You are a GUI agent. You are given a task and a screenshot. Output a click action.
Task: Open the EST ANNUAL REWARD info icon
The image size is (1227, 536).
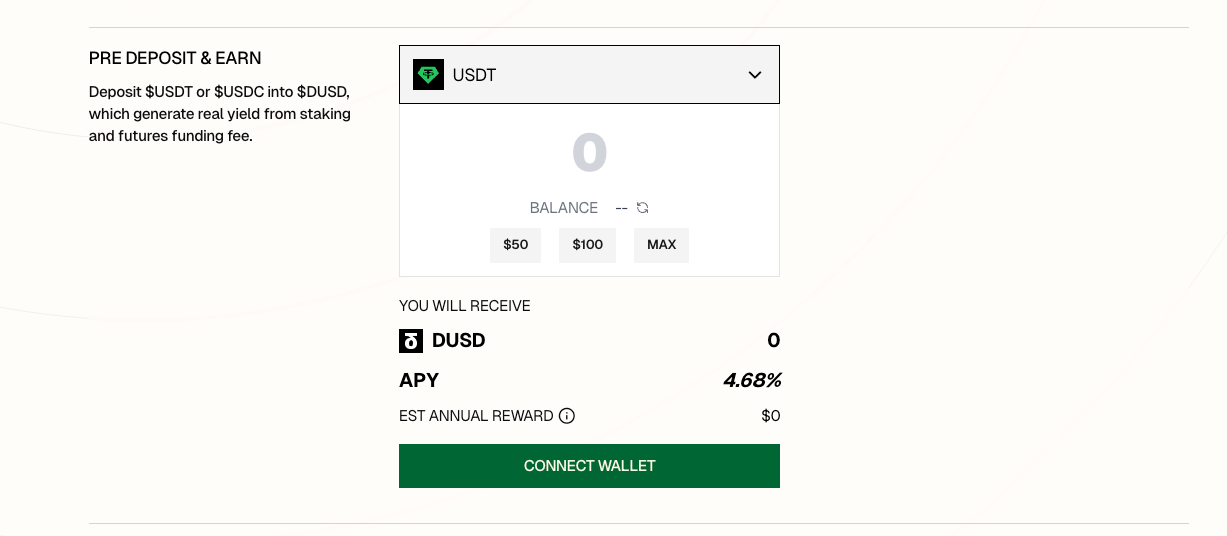(x=567, y=416)
